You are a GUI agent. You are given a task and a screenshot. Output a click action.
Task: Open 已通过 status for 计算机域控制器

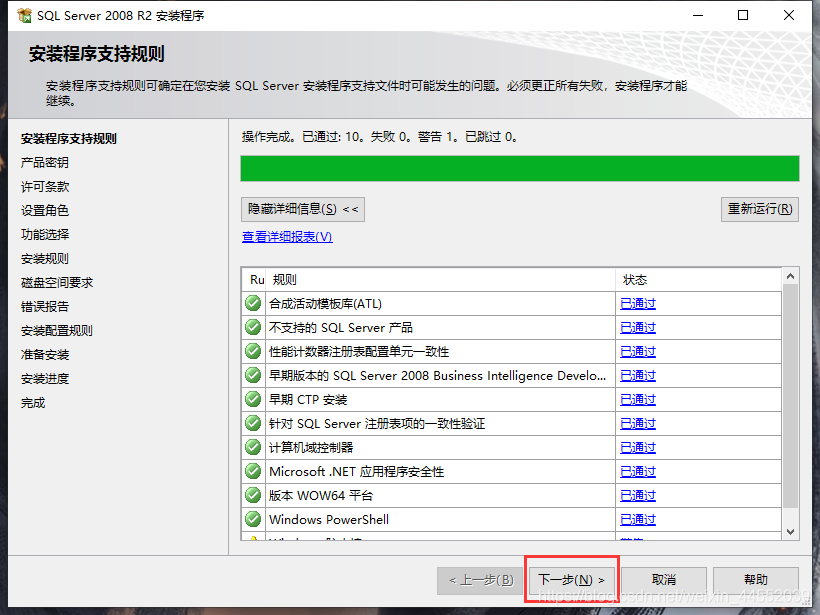click(x=637, y=448)
